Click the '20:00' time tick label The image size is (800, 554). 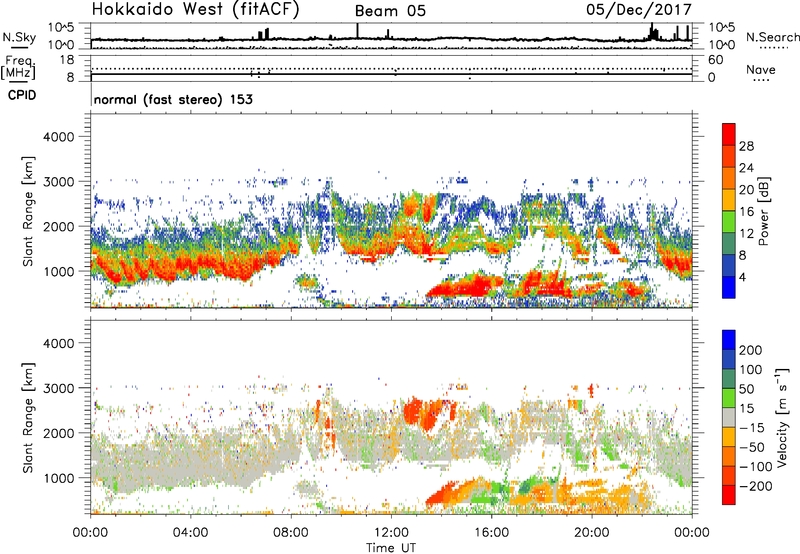[591, 533]
